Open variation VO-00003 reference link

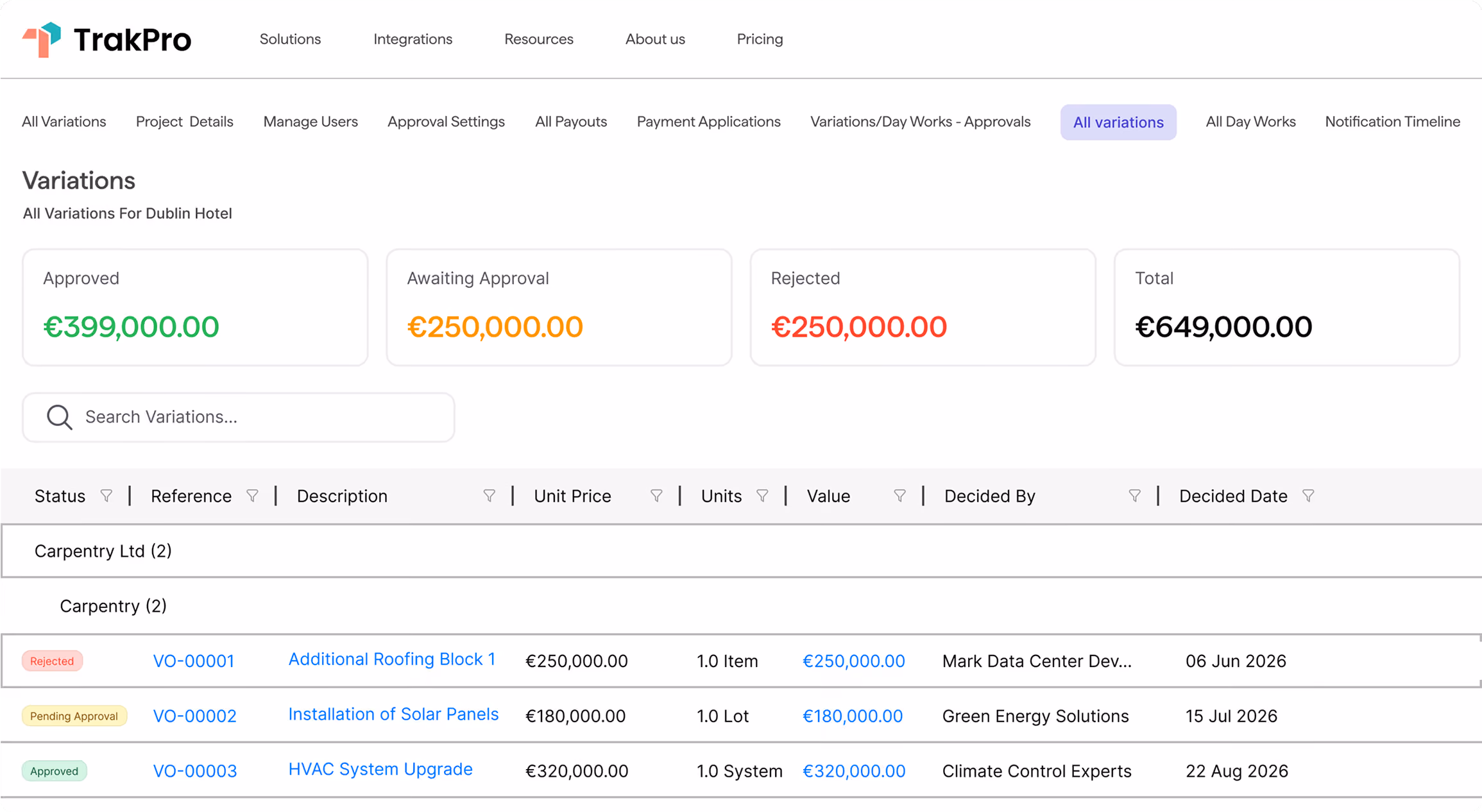coord(195,772)
